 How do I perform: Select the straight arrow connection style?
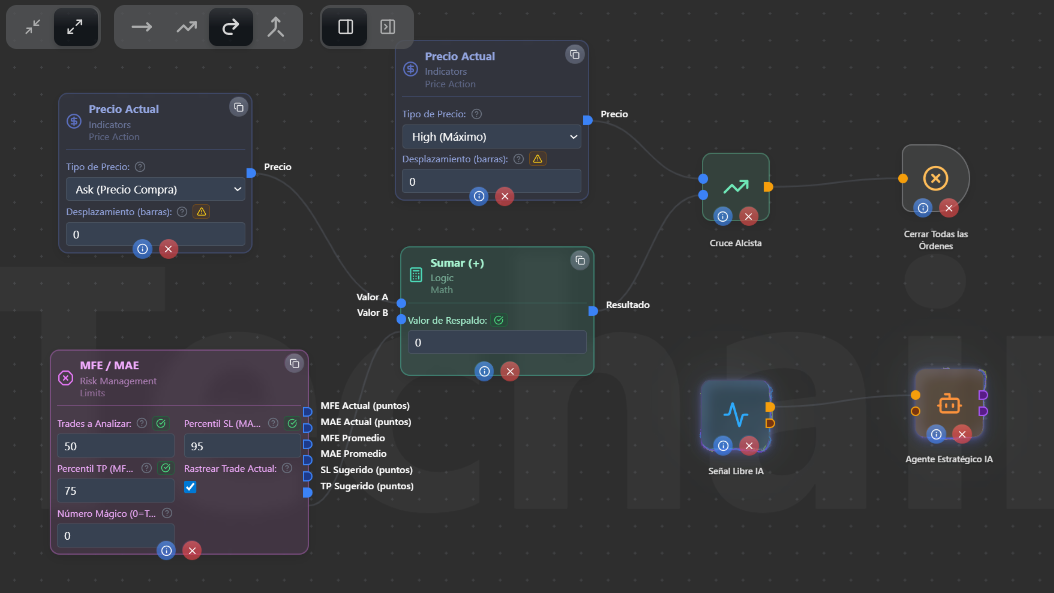coord(142,27)
